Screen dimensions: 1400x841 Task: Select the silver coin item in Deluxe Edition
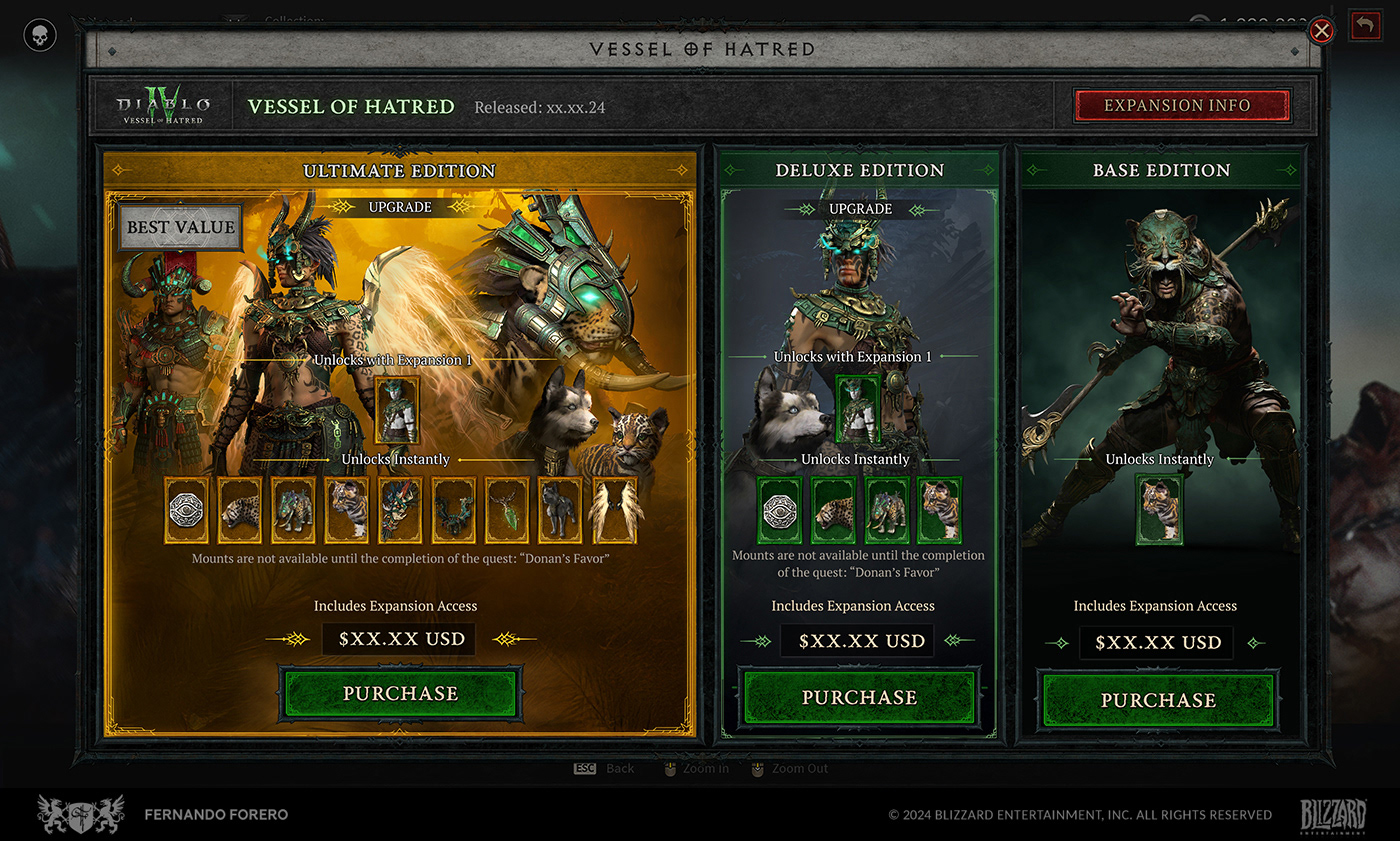click(x=781, y=510)
